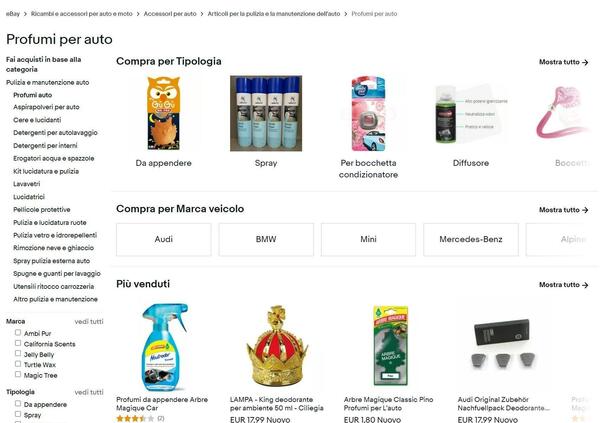
Task: Open the 'Per bocchetta condizionatore' vent clip image
Action: pos(368,113)
